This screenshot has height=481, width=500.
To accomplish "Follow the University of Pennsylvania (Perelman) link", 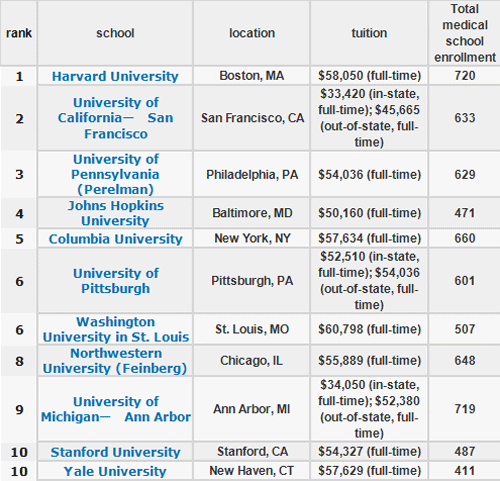I will tap(115, 174).
